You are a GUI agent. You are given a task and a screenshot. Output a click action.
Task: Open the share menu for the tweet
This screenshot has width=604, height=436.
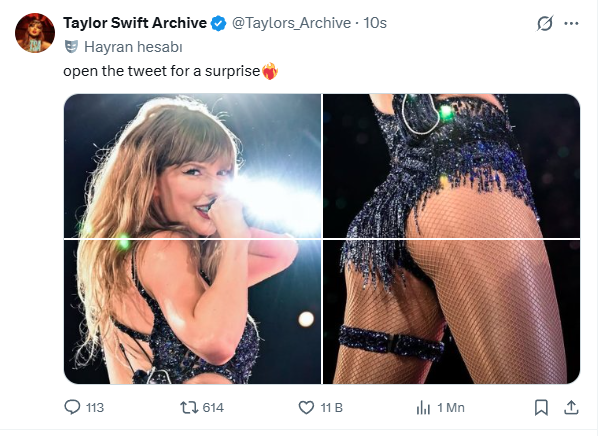(572, 407)
